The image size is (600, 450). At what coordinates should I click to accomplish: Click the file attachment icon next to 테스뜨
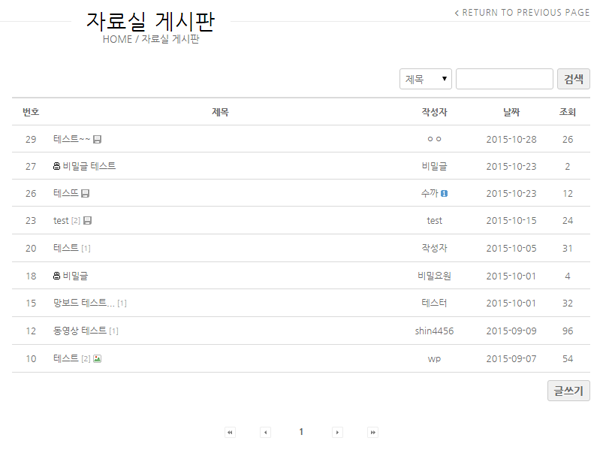click(x=85, y=193)
